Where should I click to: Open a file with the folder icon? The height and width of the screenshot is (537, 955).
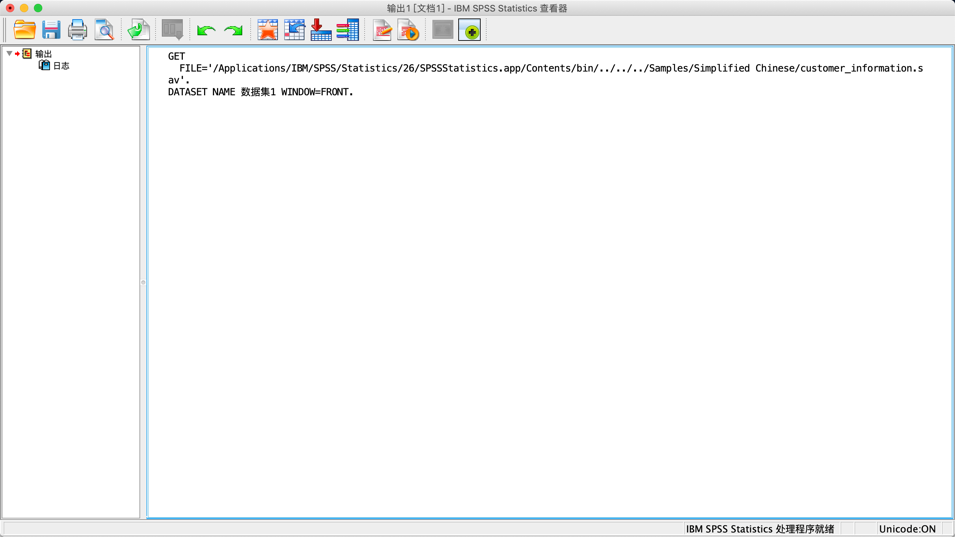(24, 30)
